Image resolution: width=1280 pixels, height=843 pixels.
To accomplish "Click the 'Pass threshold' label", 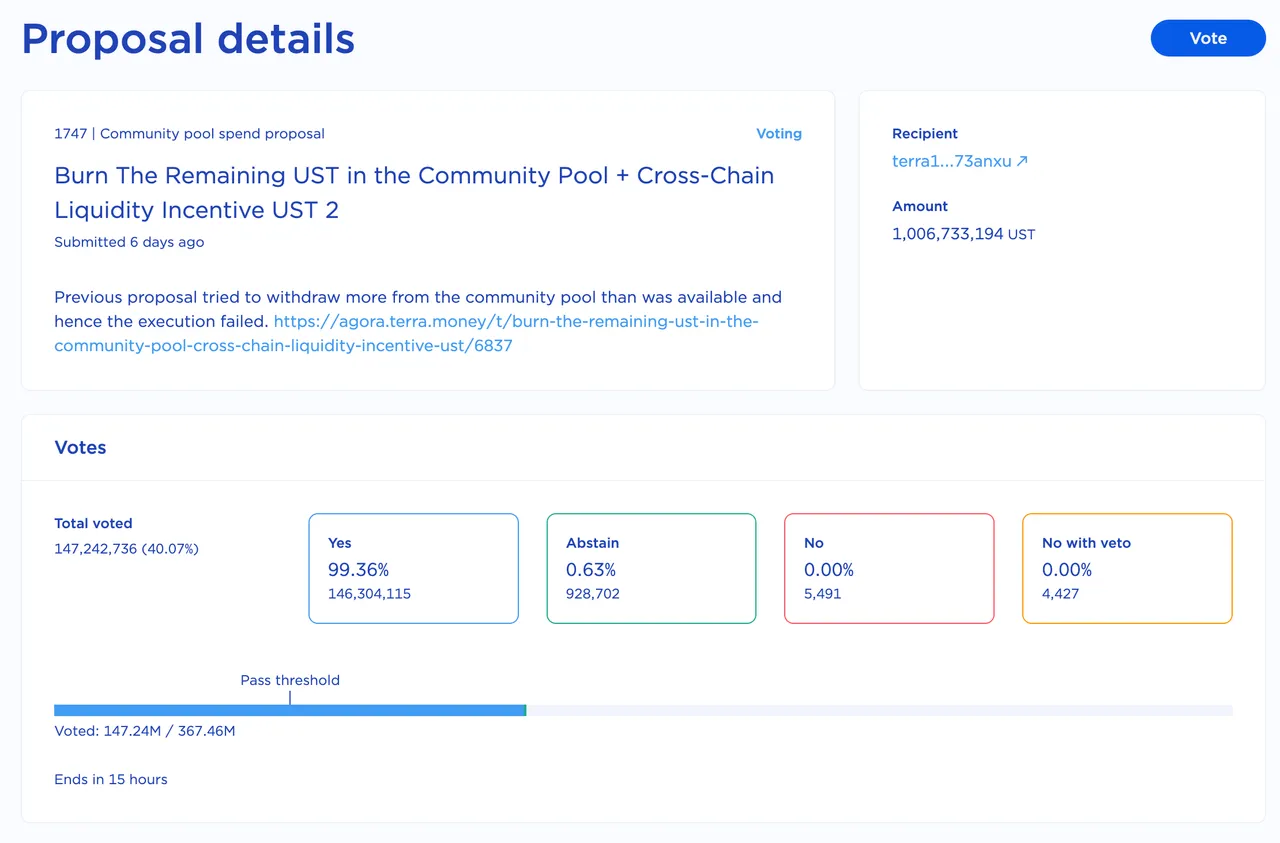I will (290, 680).
